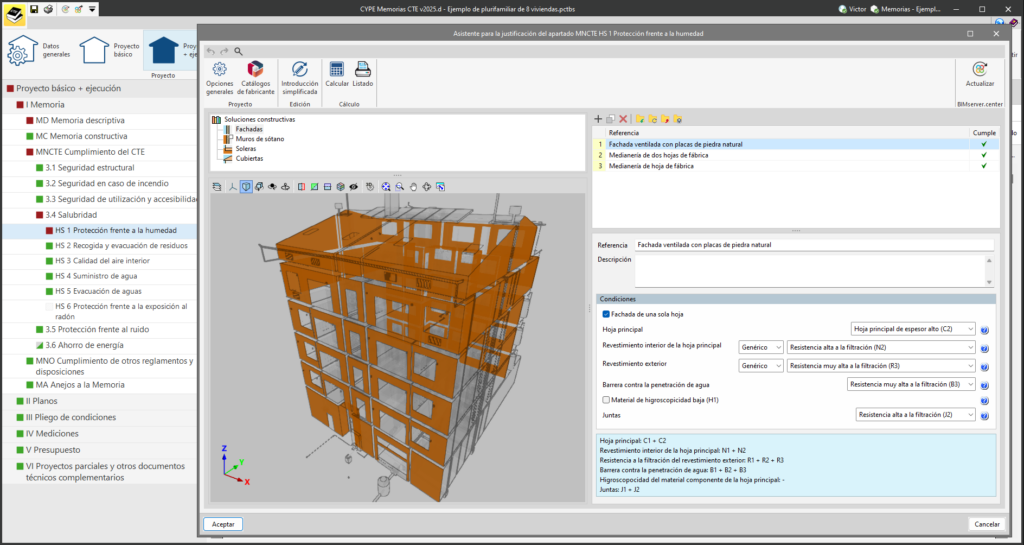Open Juntas resistance dropdown
Image resolution: width=1024 pixels, height=545 pixels.
pyautogui.click(x=914, y=413)
